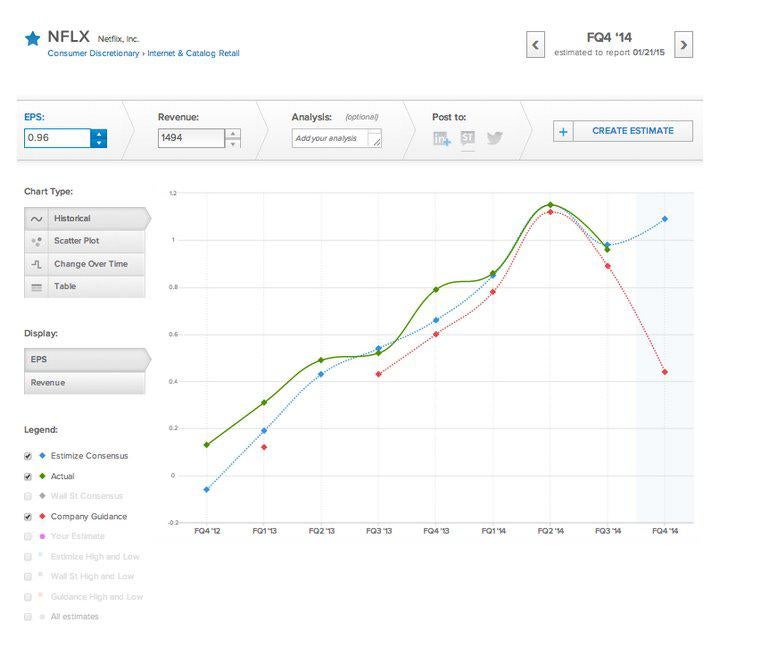Uncheck the Estimize Consensus checkbox
Image resolution: width=776 pixels, height=651 pixels.
click(28, 456)
